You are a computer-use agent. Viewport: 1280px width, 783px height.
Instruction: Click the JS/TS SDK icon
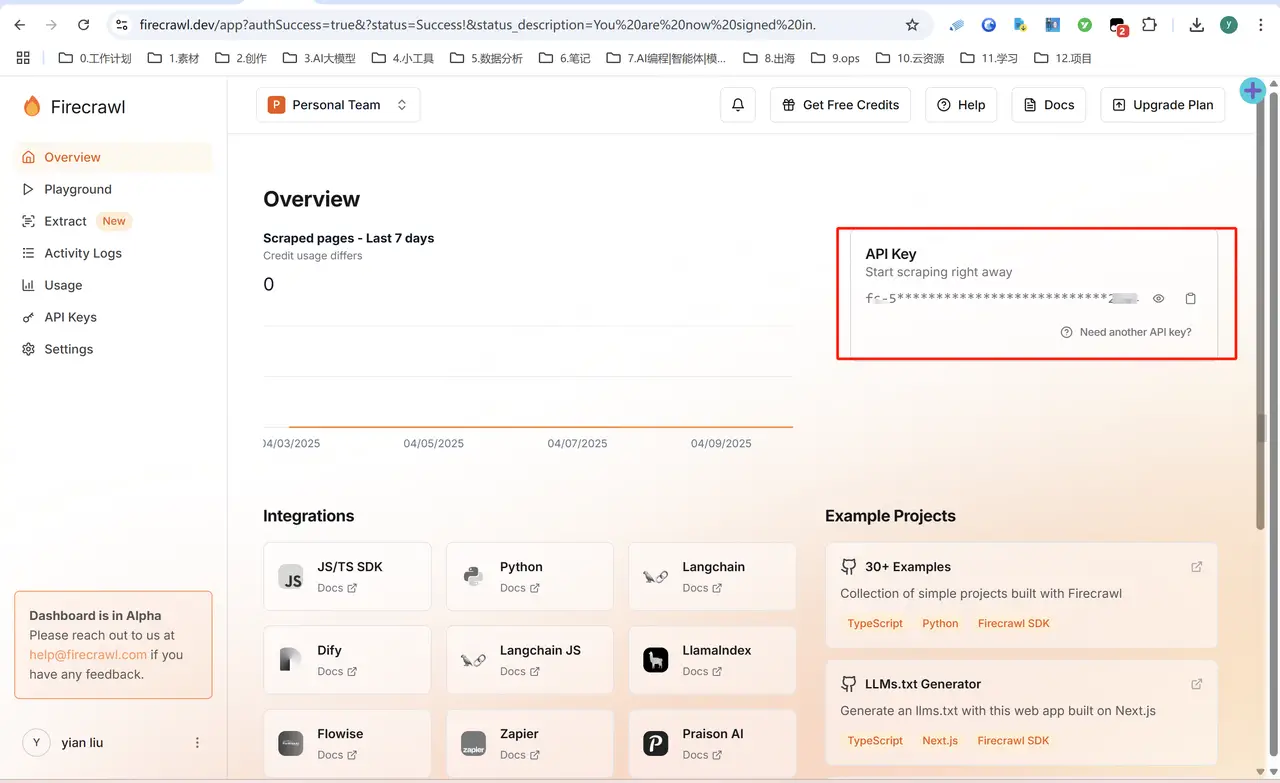(292, 577)
